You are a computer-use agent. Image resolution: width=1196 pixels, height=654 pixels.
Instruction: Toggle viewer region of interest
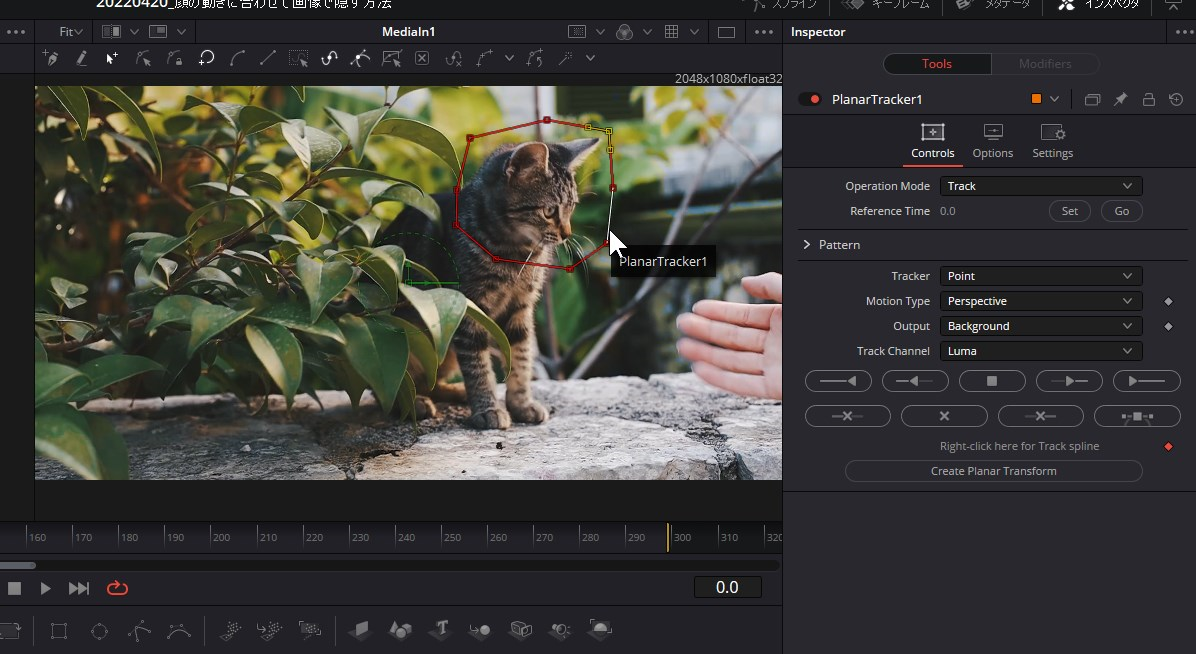coord(577,31)
